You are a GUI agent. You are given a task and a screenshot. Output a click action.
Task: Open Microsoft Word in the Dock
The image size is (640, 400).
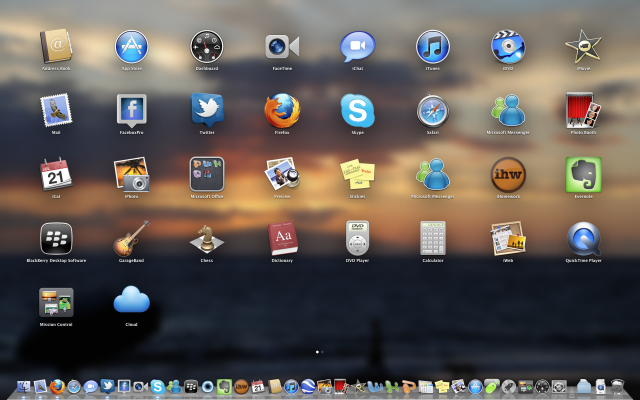pos(375,386)
